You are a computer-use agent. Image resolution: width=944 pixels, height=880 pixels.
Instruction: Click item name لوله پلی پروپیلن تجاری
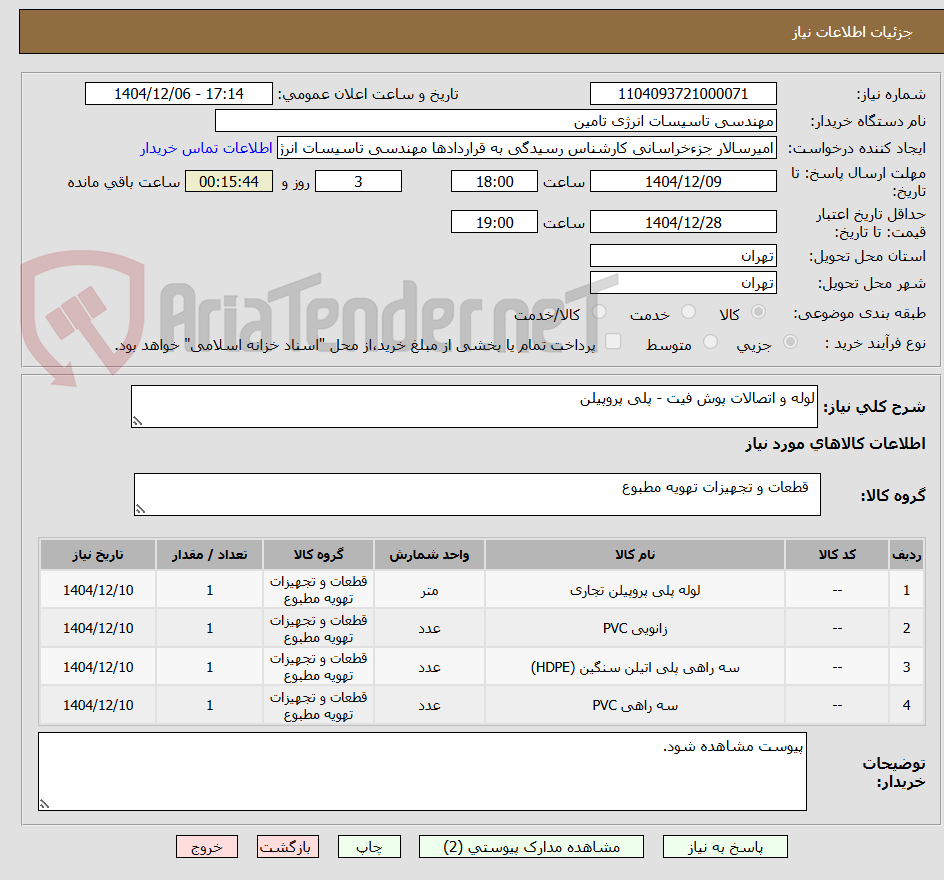click(x=635, y=590)
